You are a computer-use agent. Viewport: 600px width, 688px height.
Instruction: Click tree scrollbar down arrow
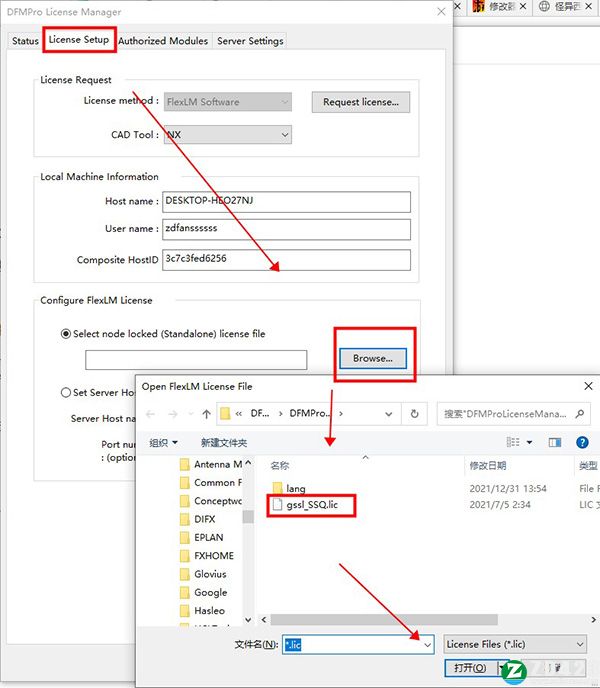[248, 620]
